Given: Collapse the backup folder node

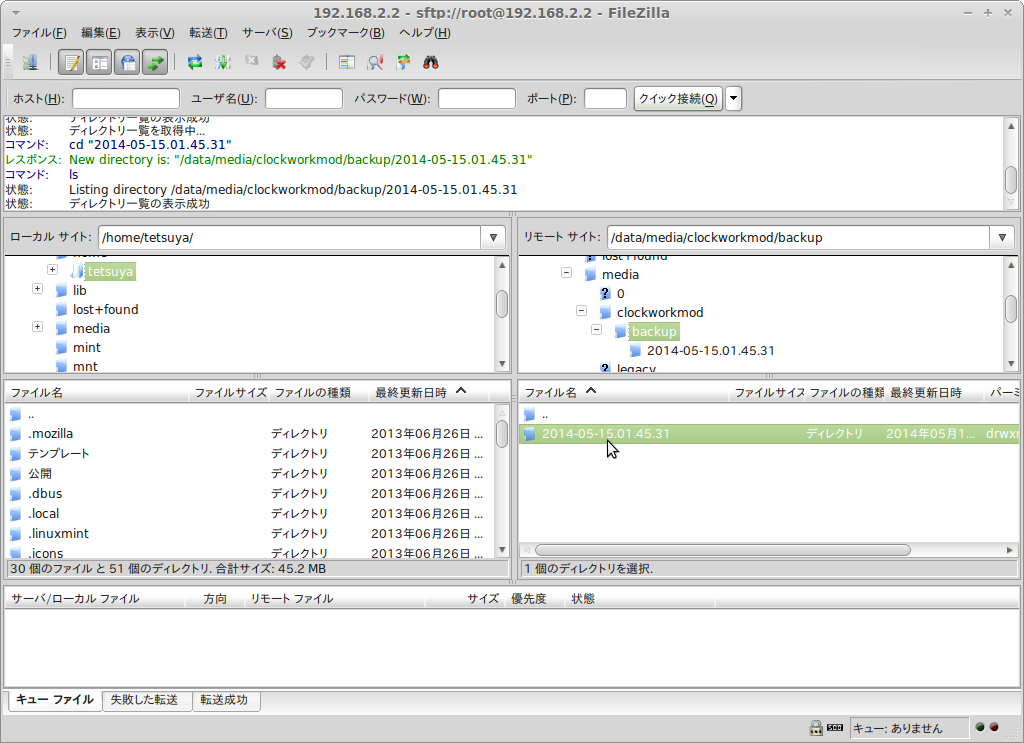Looking at the screenshot, I should [x=596, y=330].
